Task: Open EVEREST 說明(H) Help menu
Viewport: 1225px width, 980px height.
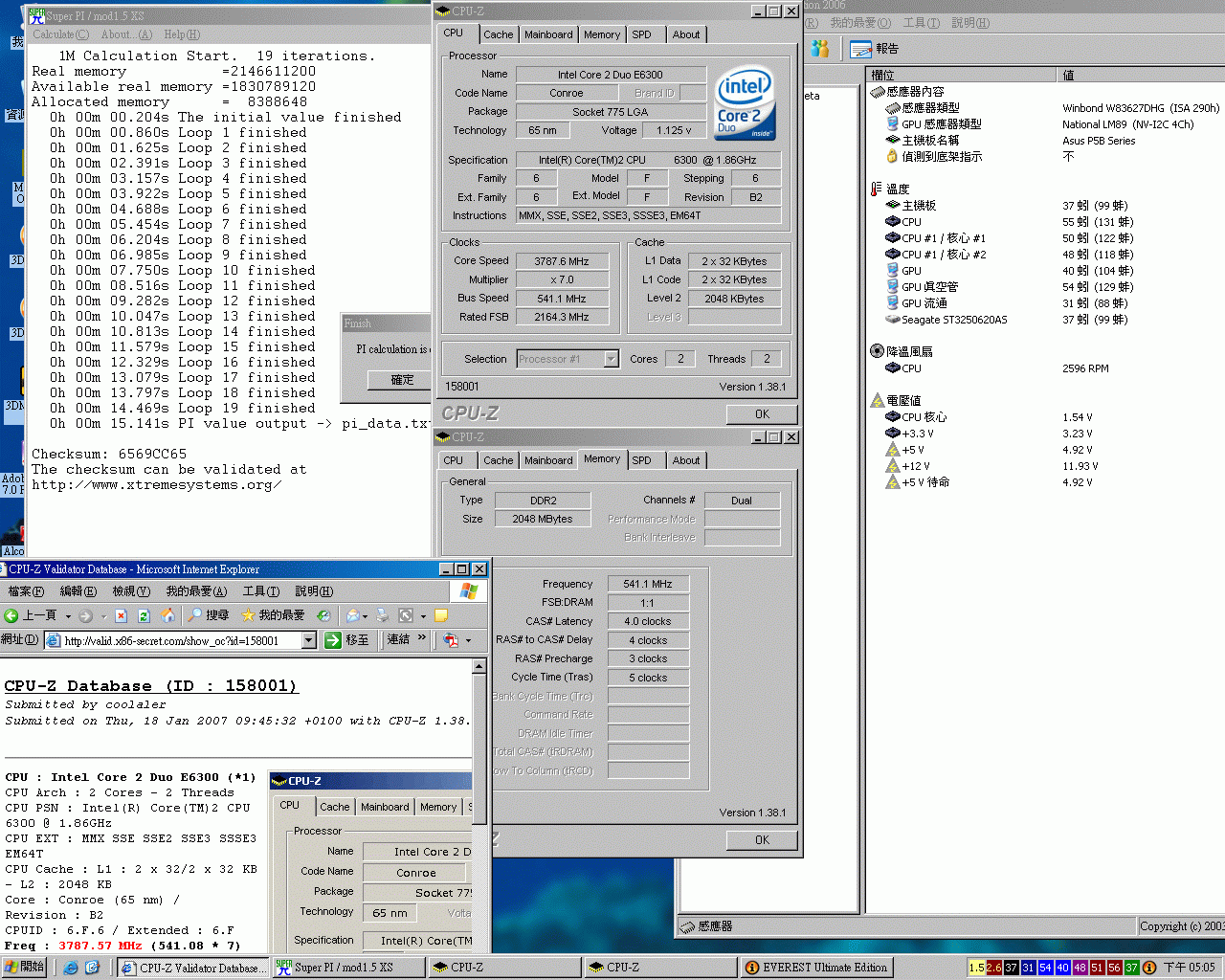Action: [970, 23]
